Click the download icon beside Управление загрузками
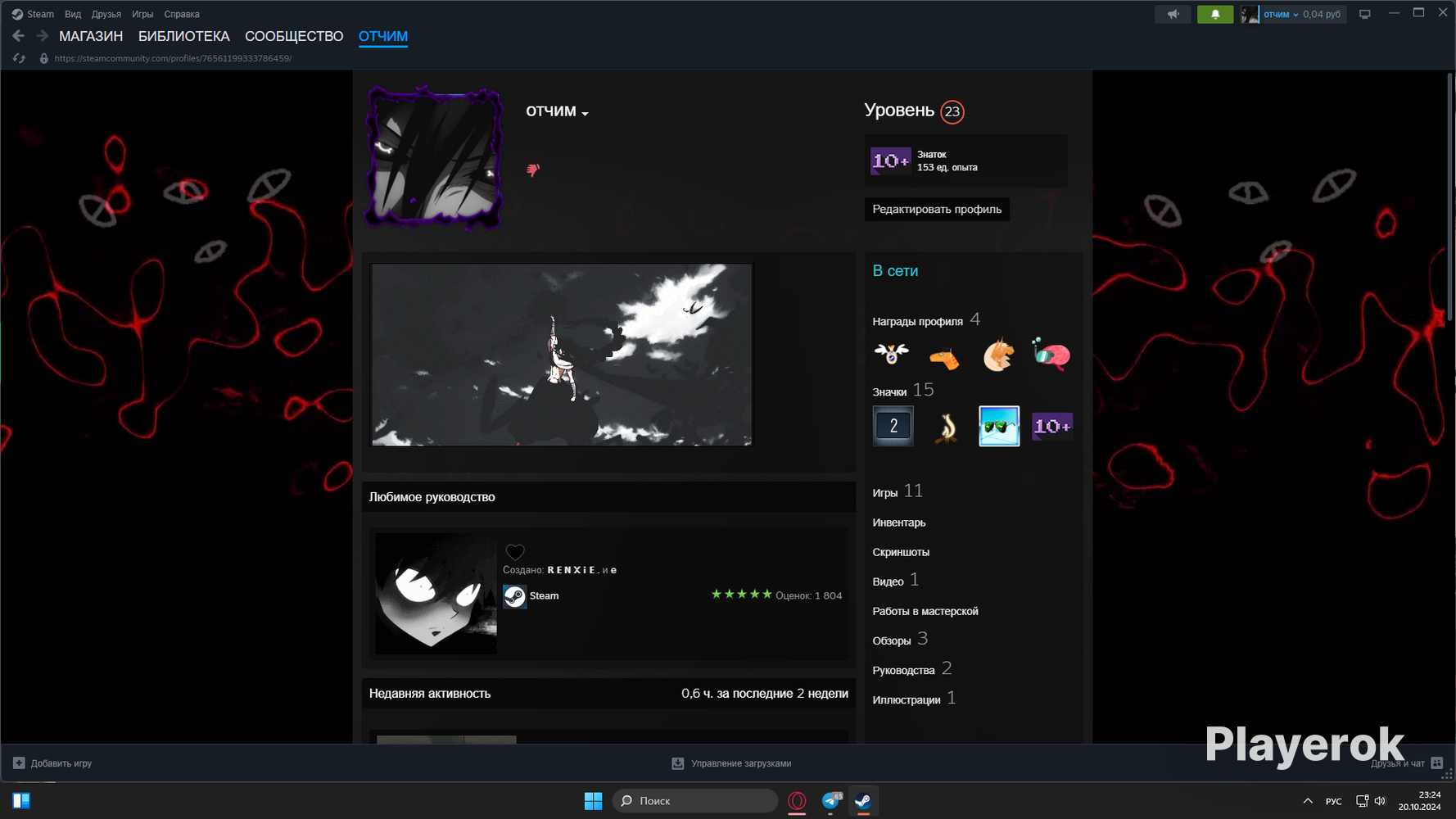This screenshot has height=819, width=1456. (678, 763)
